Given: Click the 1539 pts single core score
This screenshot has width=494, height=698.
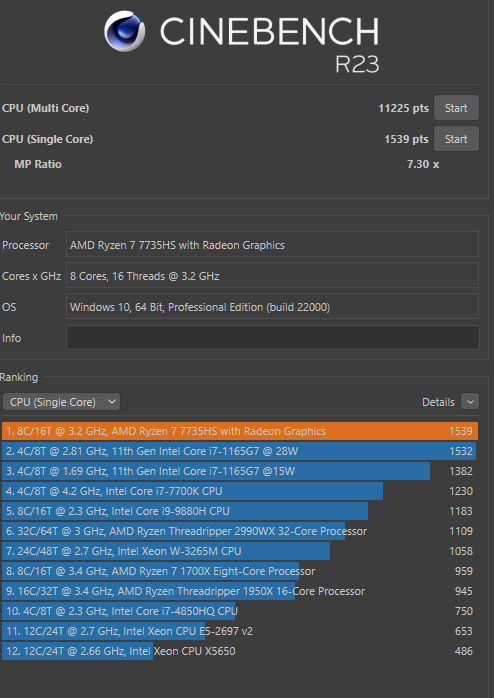Looking at the screenshot, I should (406, 139).
